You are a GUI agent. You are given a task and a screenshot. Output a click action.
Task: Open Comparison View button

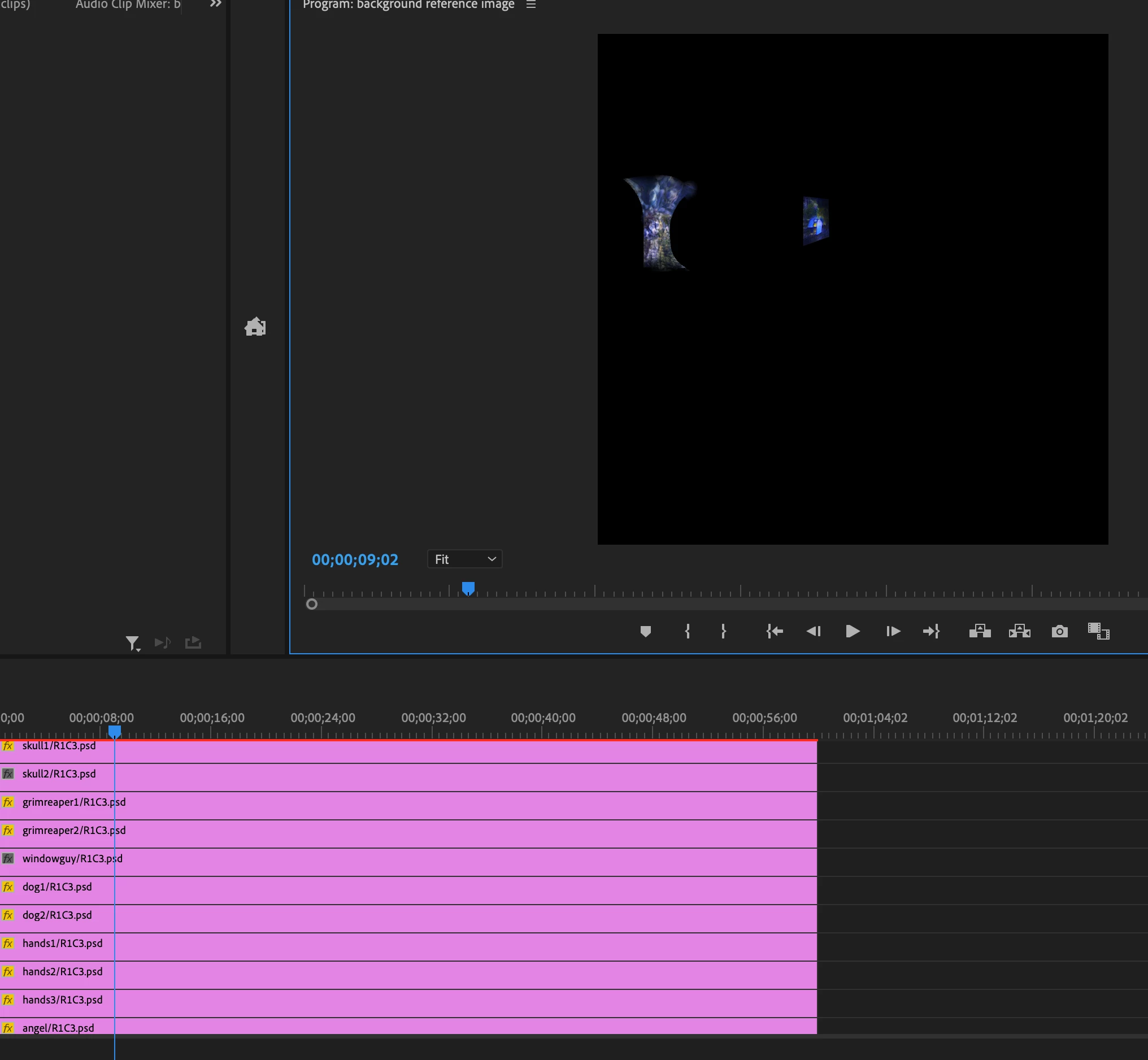click(1098, 632)
